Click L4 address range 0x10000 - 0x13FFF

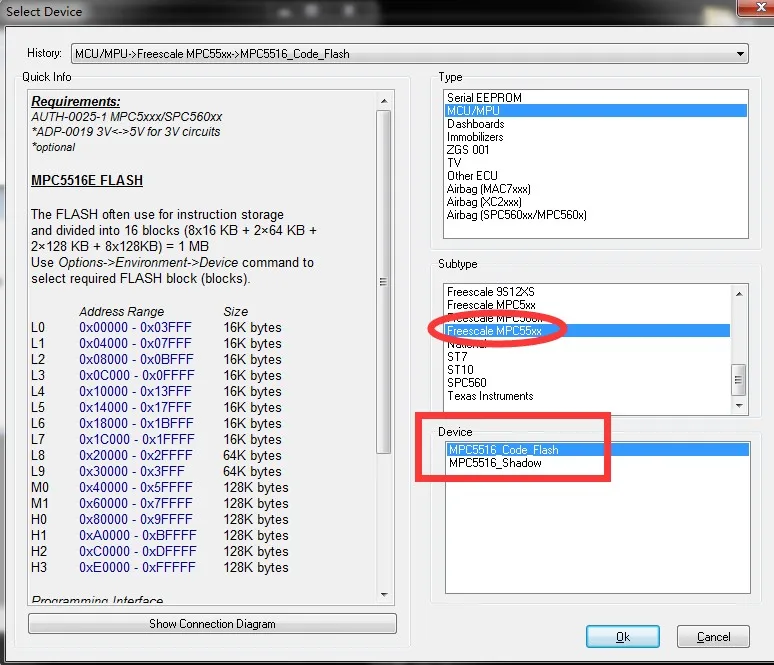coord(135,391)
